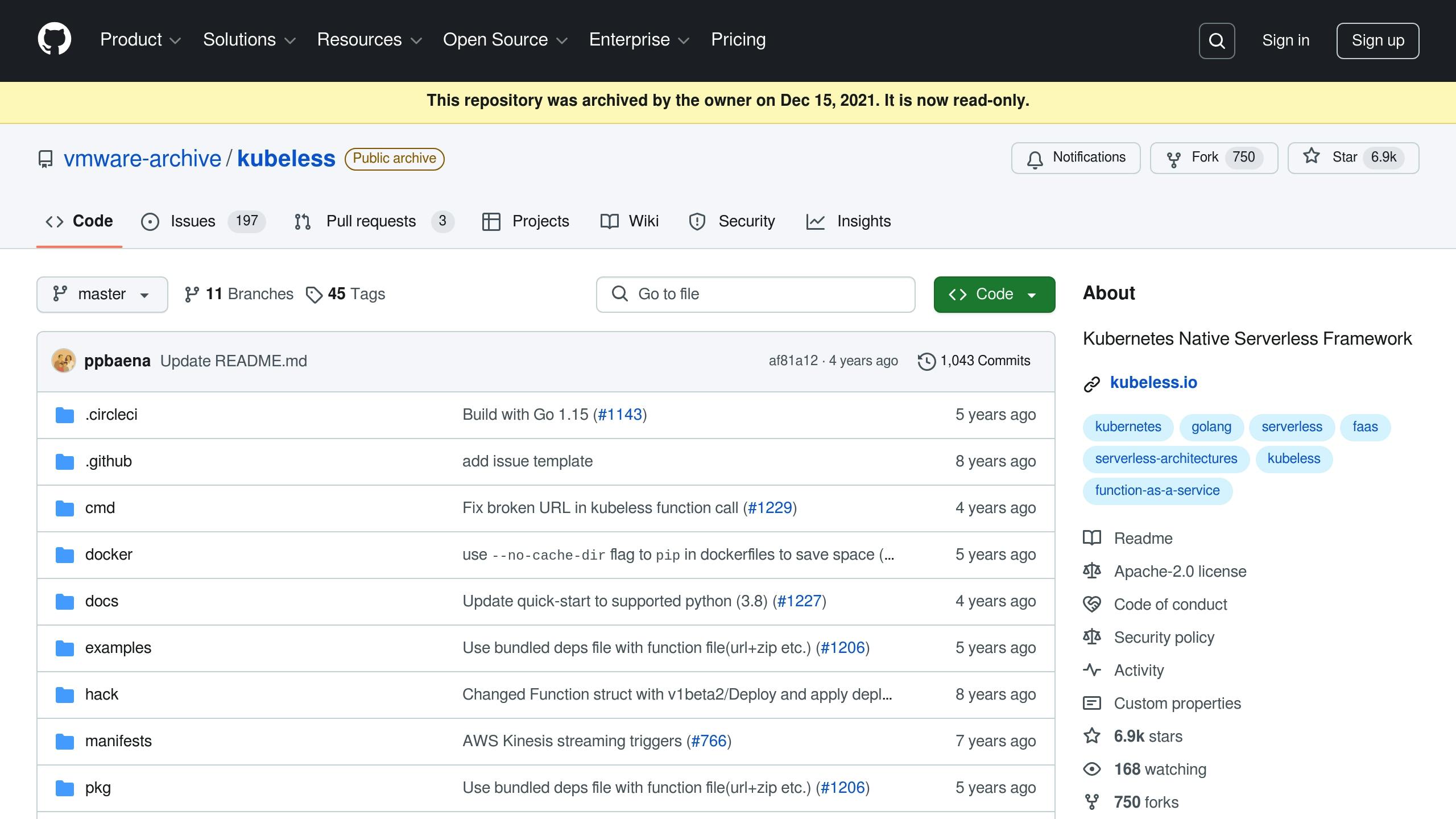Open the Security tab

pyautogui.click(x=732, y=221)
